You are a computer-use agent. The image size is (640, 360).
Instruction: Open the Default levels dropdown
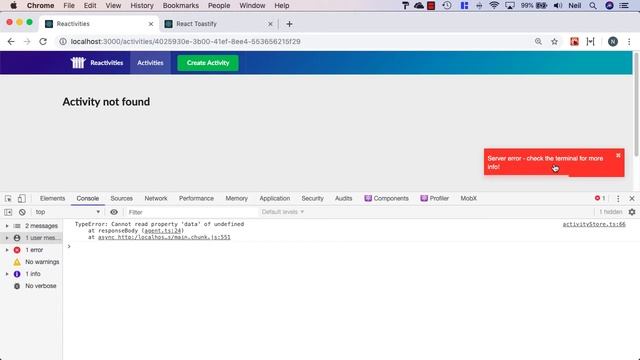click(x=282, y=212)
